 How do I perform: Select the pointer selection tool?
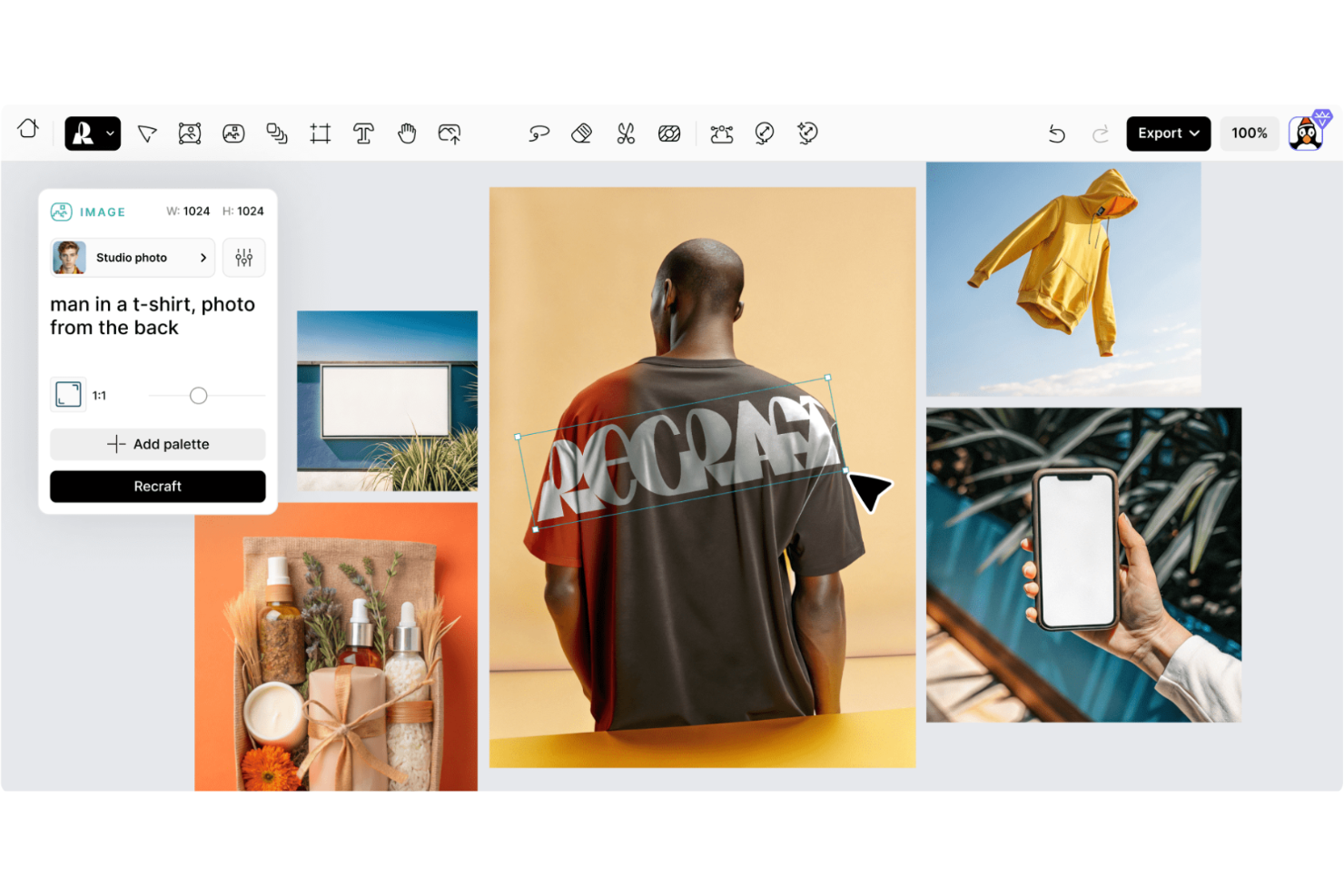coord(147,134)
